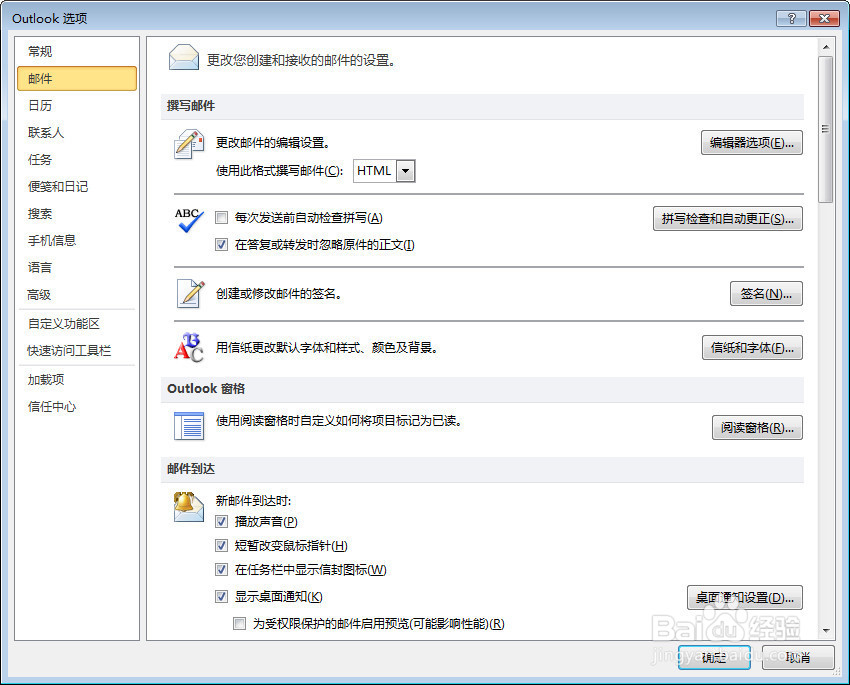Close the Outlook 选项 dialog
Image resolution: width=850 pixels, height=685 pixels.
click(825, 18)
